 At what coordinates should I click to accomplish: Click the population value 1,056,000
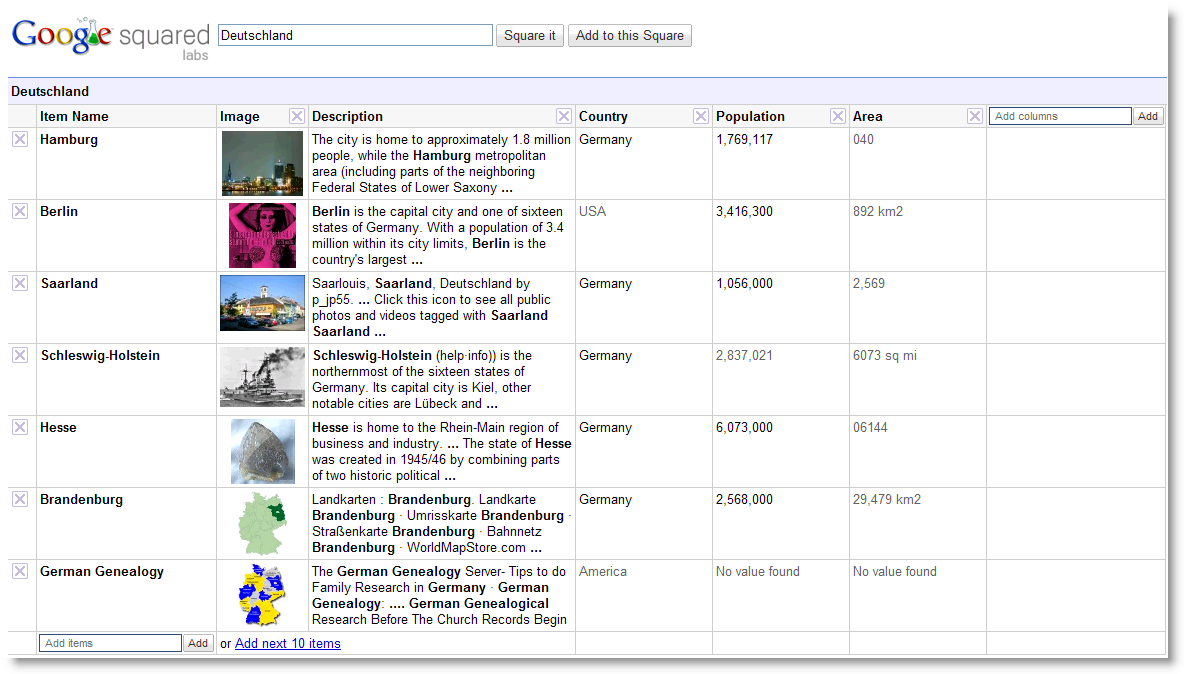point(745,284)
